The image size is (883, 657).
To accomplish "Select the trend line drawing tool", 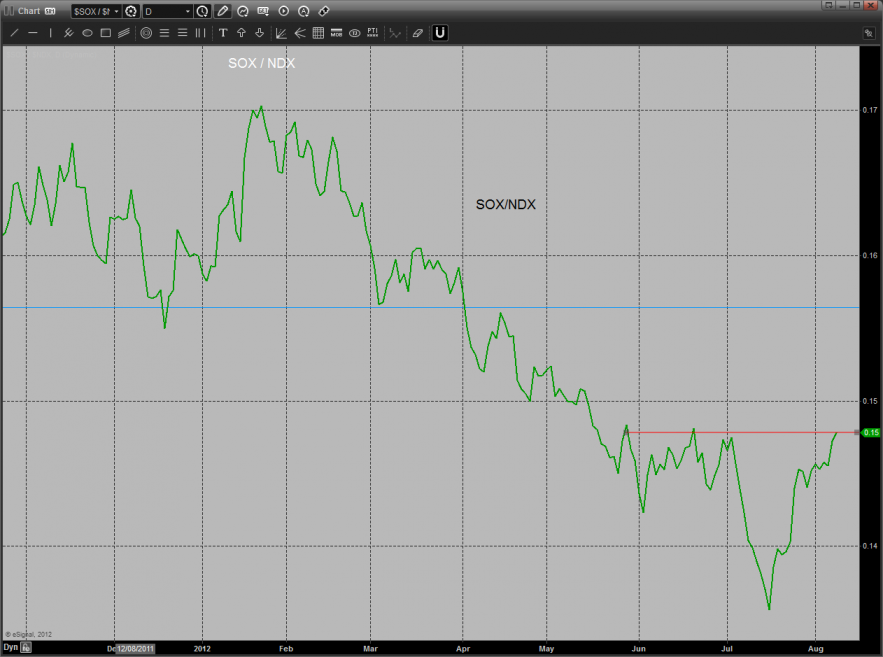I will (x=14, y=33).
